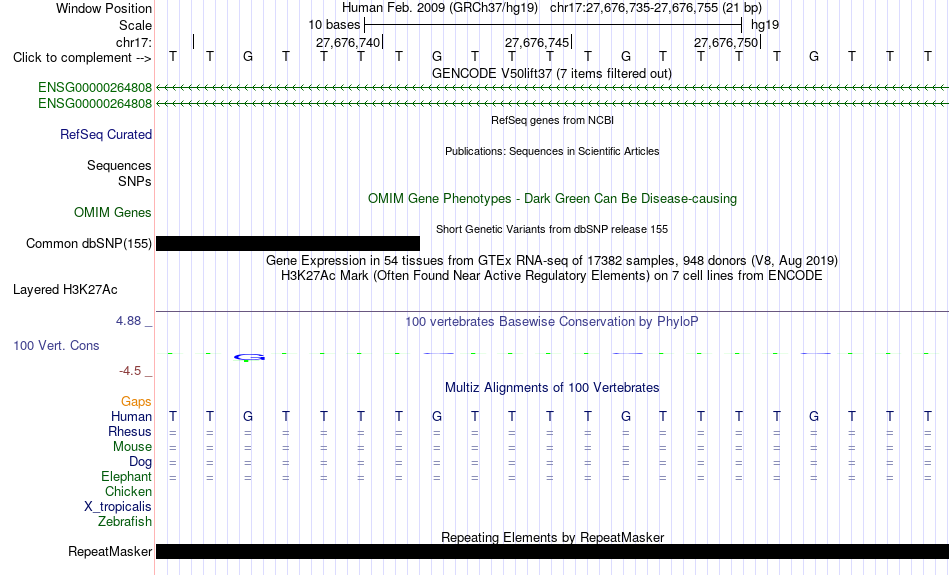
Task: Select the Mouse species label
Action: [132, 447]
